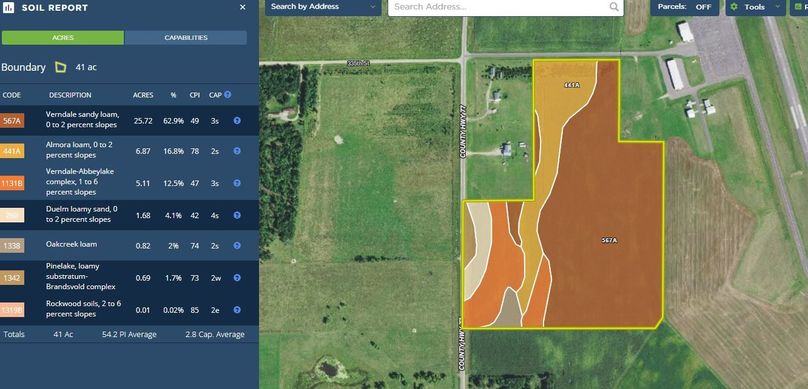Select 'Almora loam, 0 to 2 percent slopes'
The width and height of the screenshot is (808, 389).
pos(79,150)
